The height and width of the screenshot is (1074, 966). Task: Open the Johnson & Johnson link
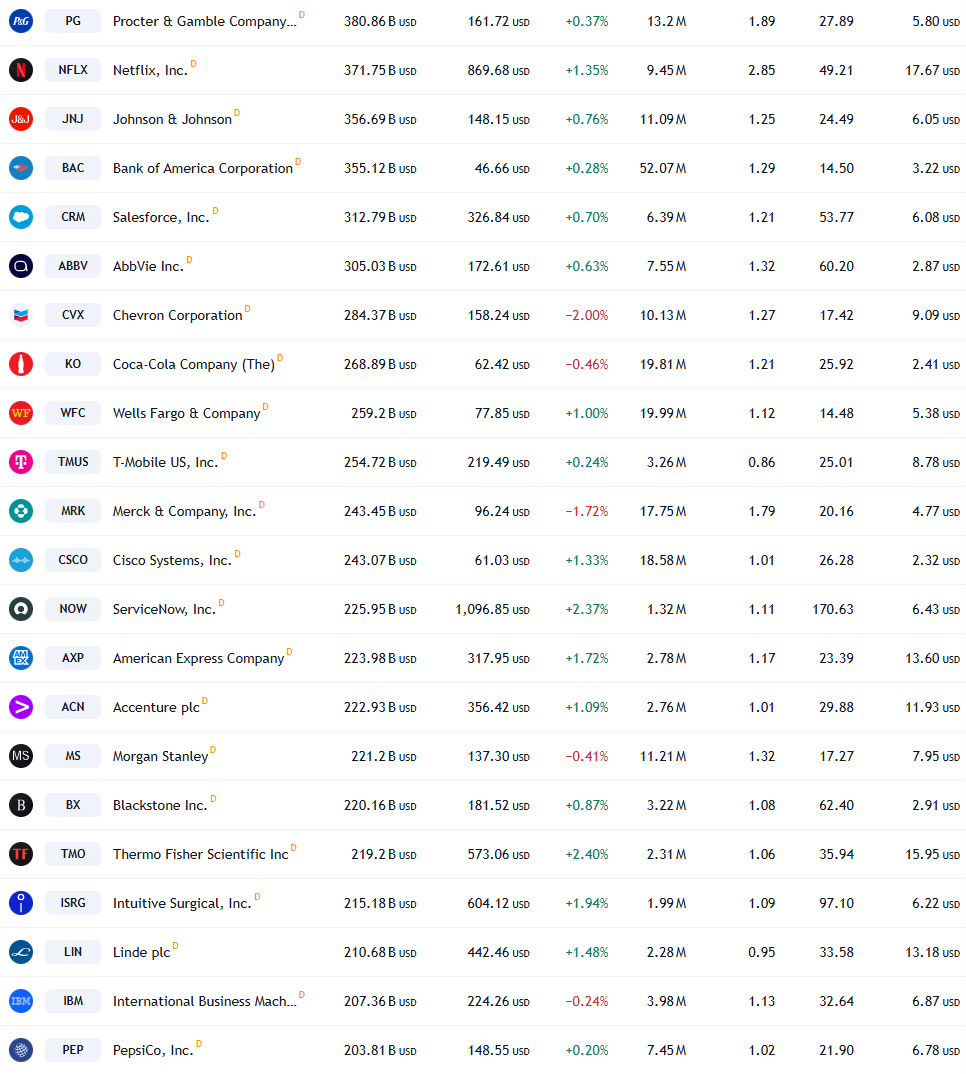click(172, 119)
